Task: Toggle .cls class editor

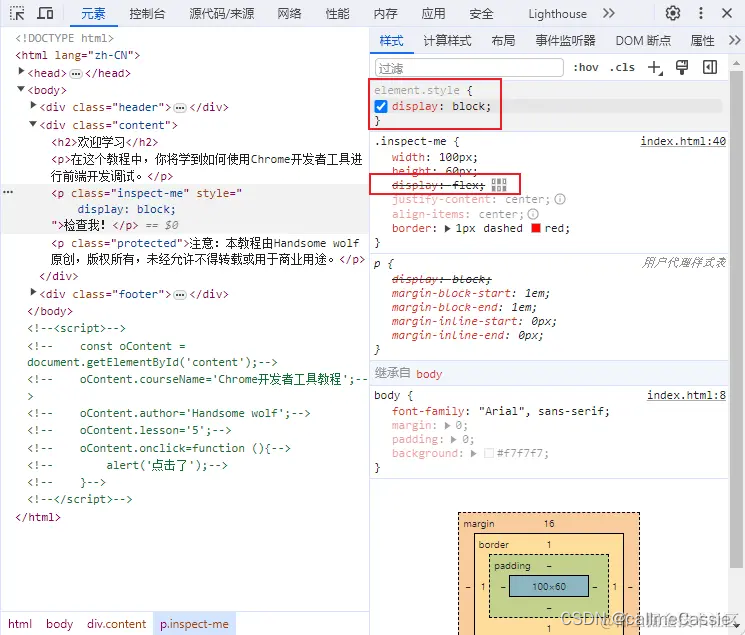Action: tap(622, 67)
